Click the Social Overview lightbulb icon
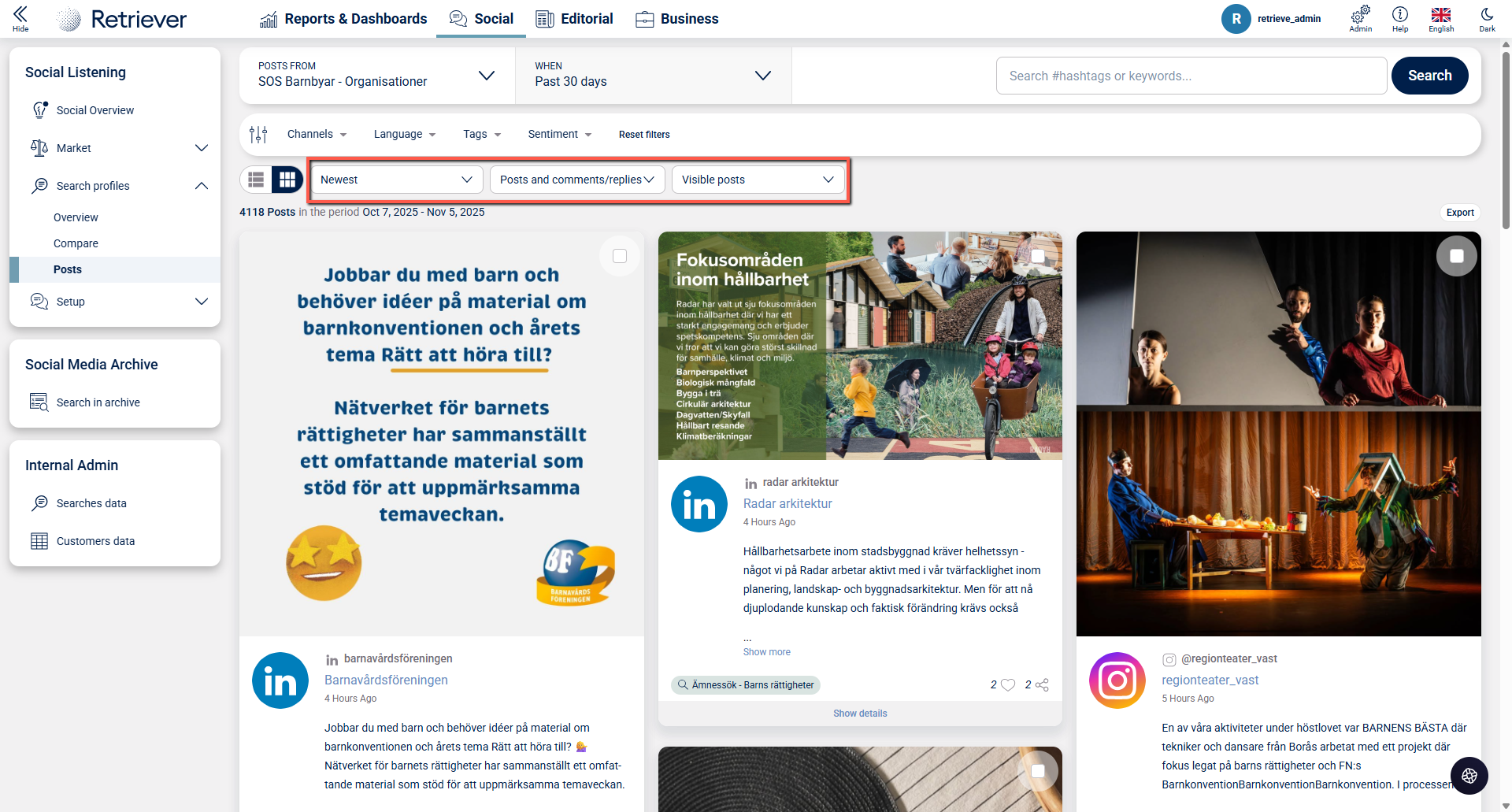This screenshot has width=1512, height=812. (x=39, y=110)
